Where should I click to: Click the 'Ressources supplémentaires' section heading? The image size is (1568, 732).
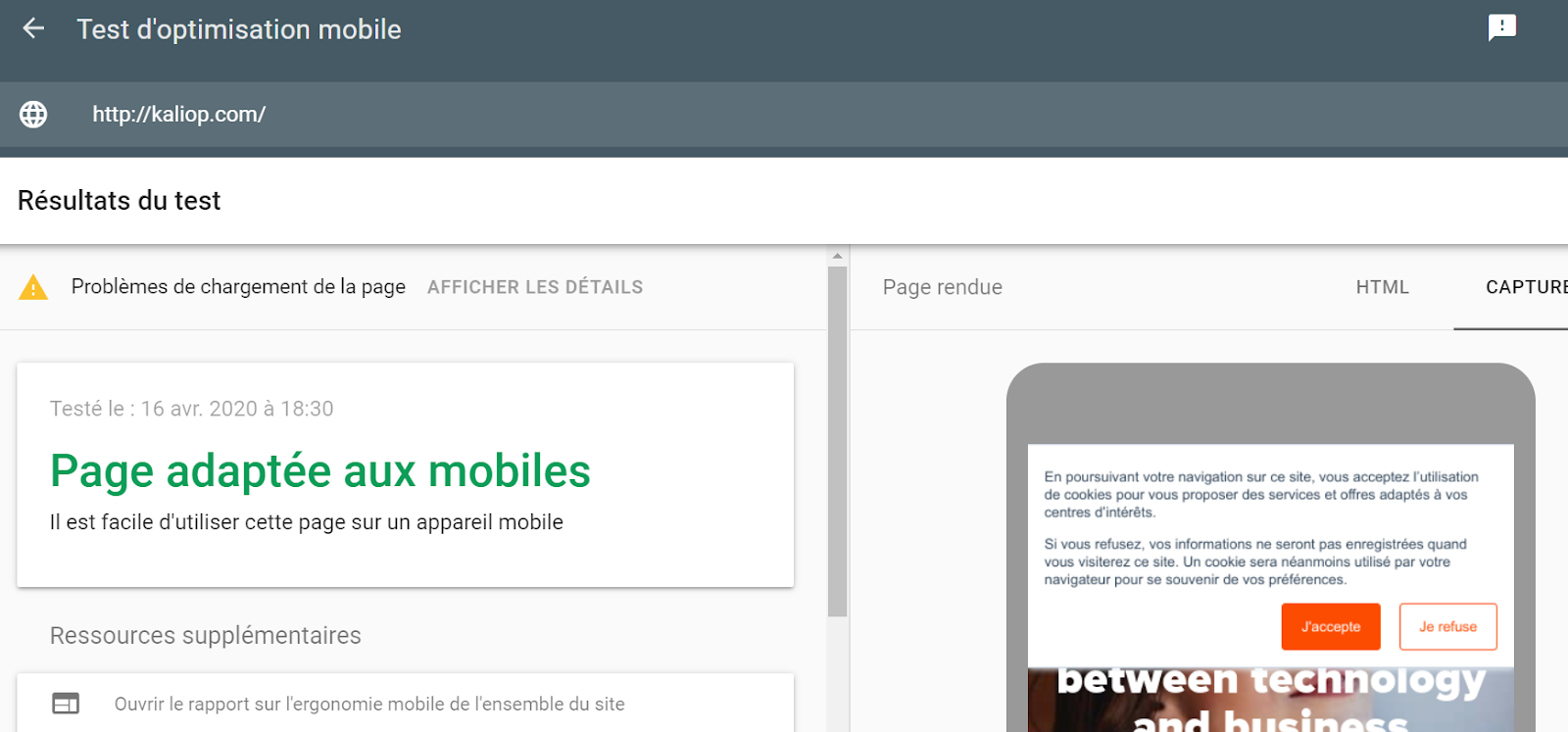point(206,636)
